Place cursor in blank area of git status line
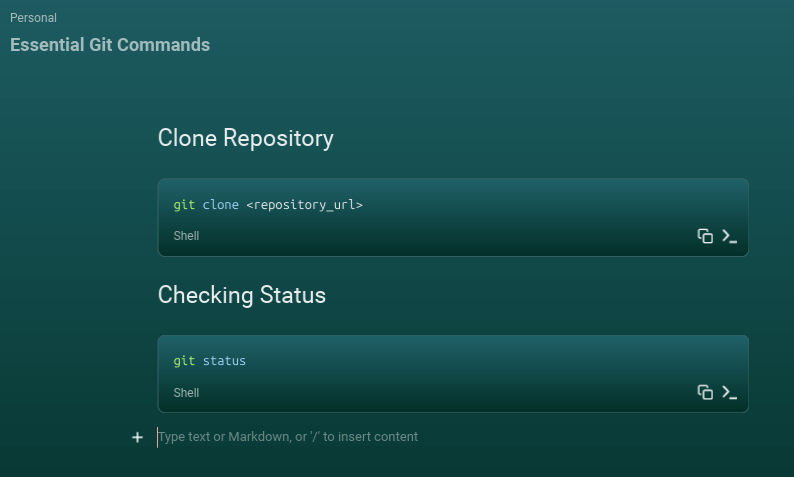Image resolution: width=794 pixels, height=477 pixels. pos(496,361)
